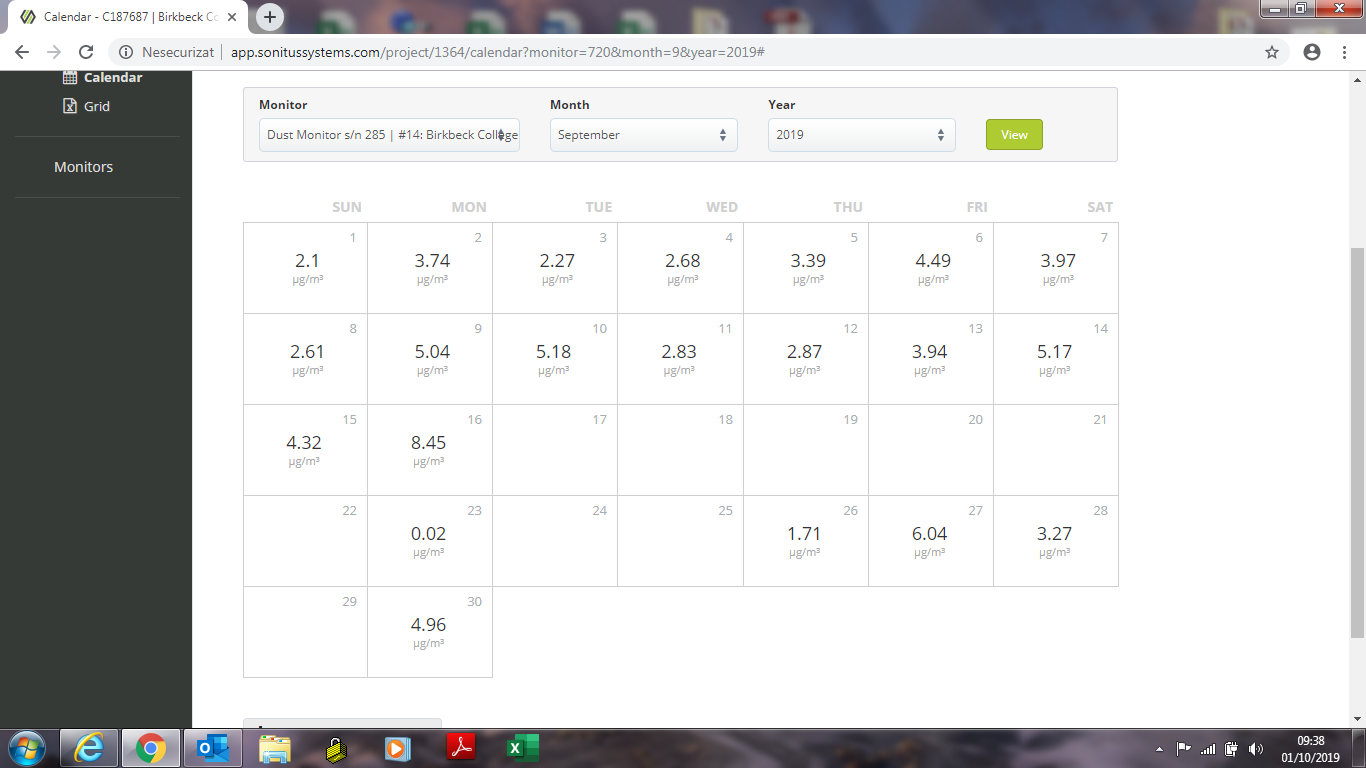Open the Chrome three-dot menu
The image size is (1366, 768).
[1344, 52]
